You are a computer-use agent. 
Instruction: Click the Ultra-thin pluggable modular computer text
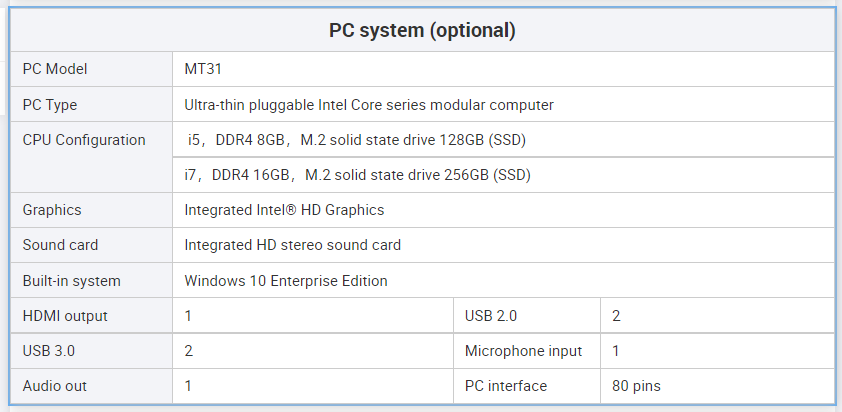coord(369,105)
